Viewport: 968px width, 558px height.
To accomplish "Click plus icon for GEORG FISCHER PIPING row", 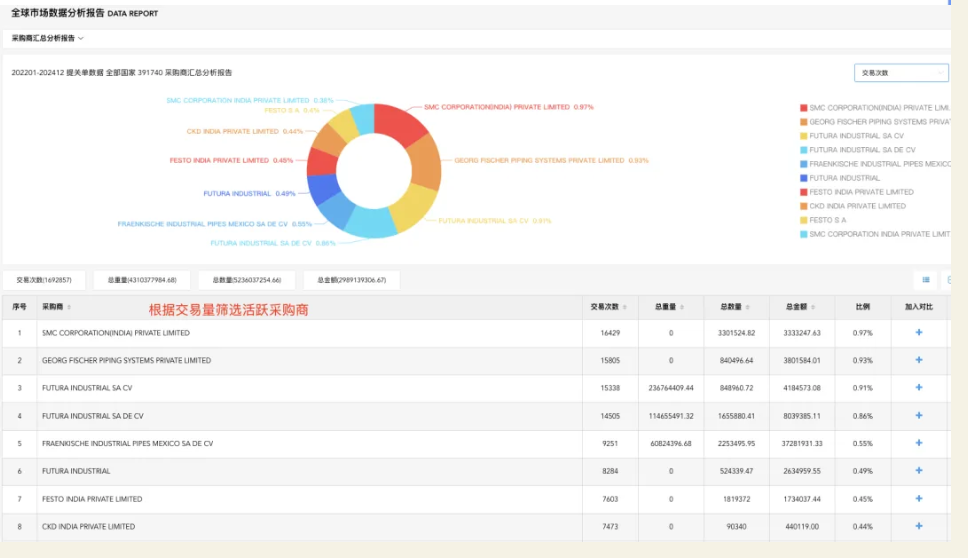I will coord(918,360).
